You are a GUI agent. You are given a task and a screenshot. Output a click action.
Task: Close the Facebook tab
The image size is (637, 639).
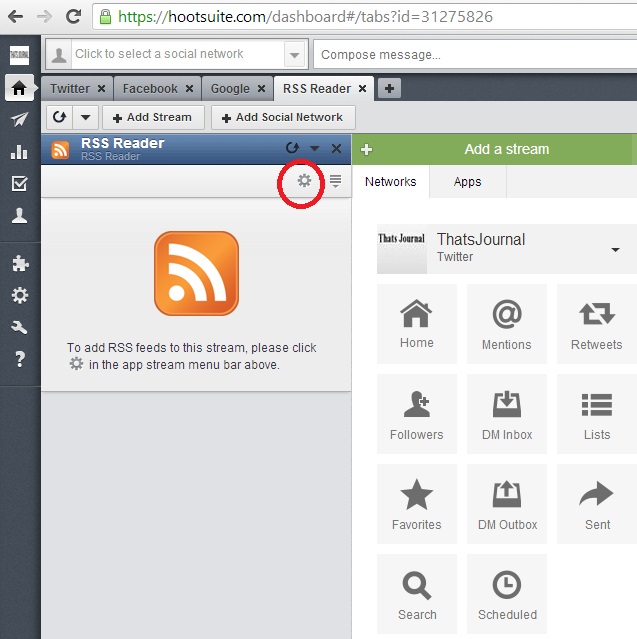pyautogui.click(x=189, y=88)
